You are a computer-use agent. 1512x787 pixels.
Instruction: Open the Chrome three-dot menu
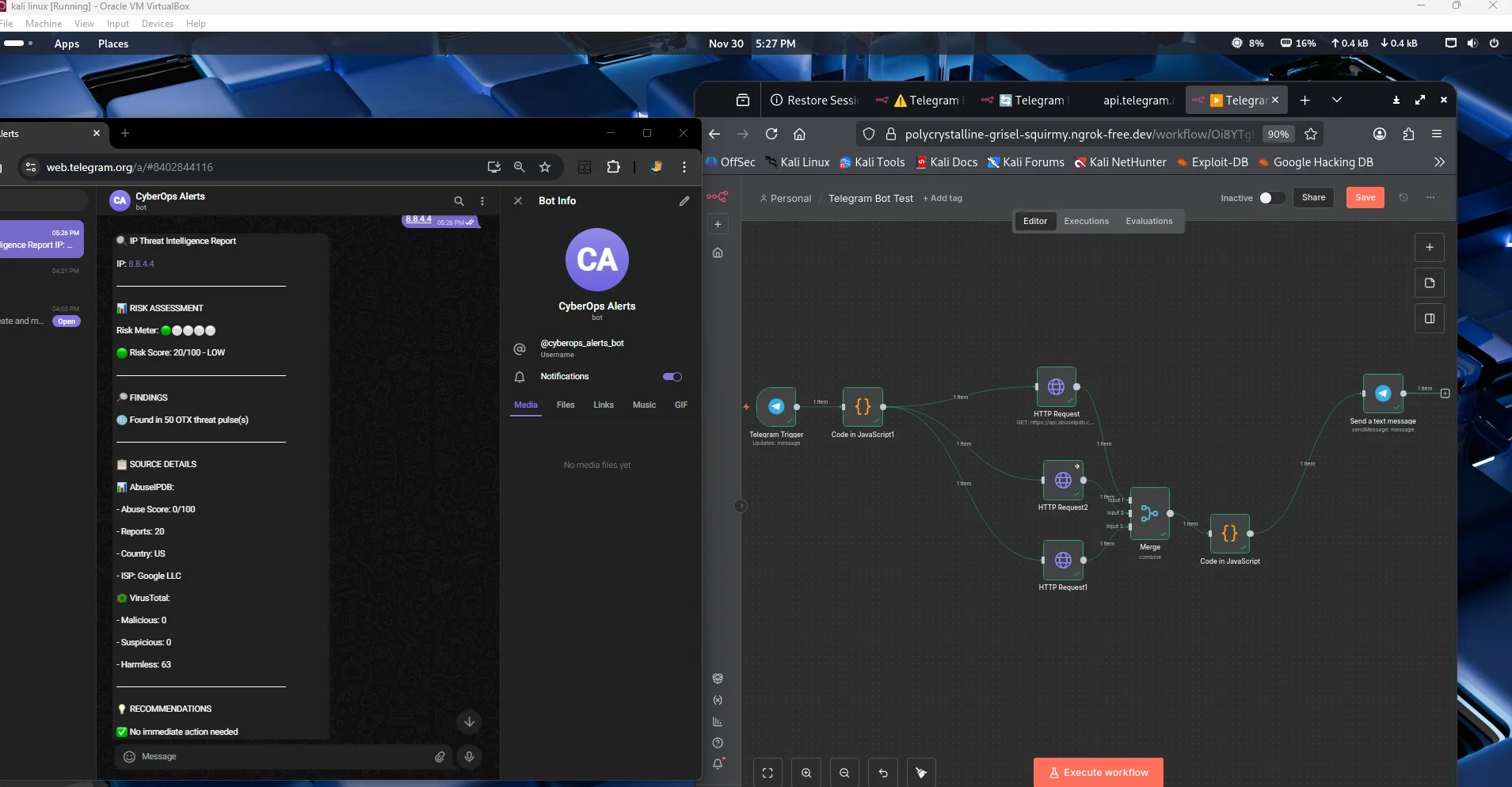[x=684, y=167]
